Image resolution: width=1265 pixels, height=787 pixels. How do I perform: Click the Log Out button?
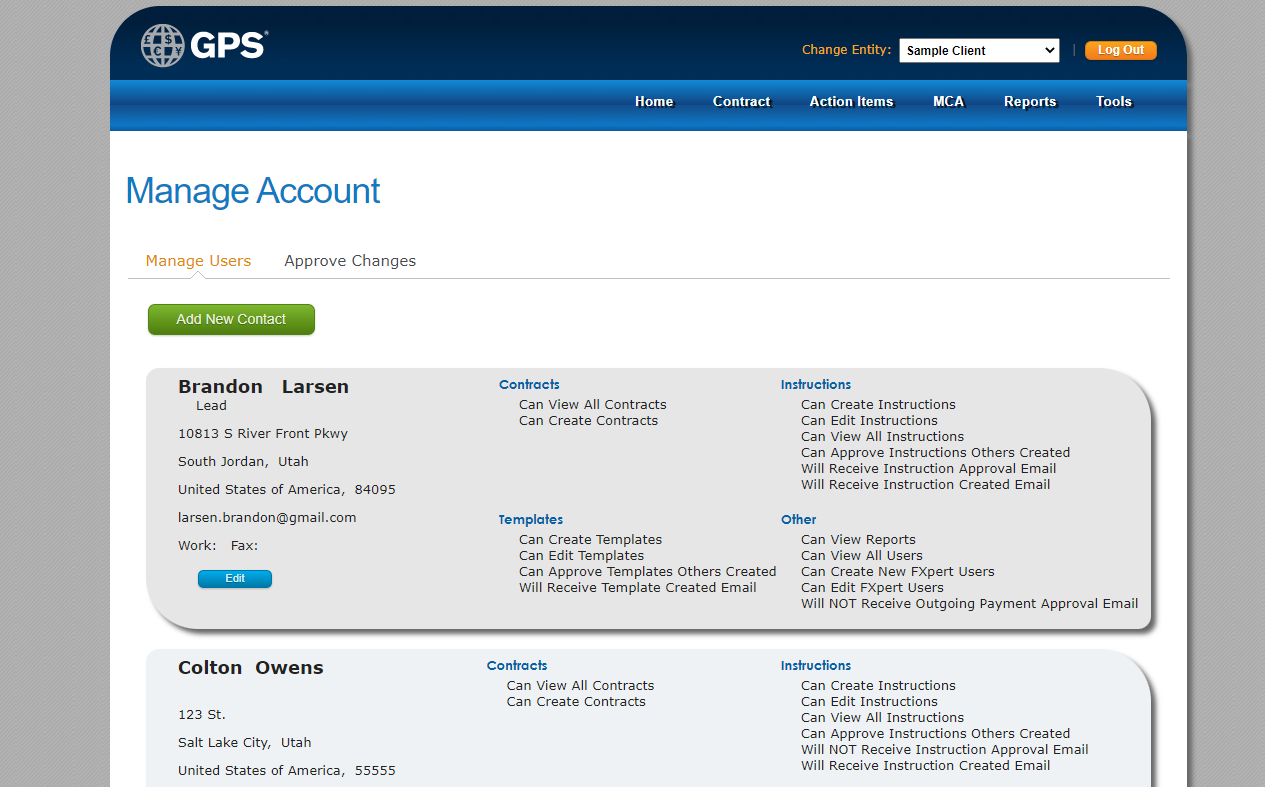[1120, 50]
